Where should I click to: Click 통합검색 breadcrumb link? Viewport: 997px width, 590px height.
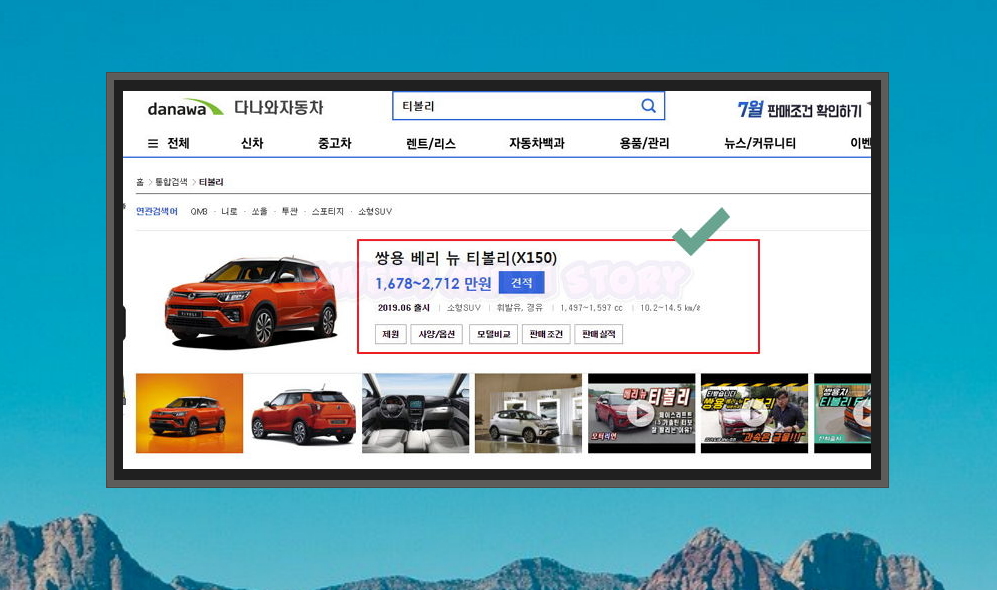(171, 182)
